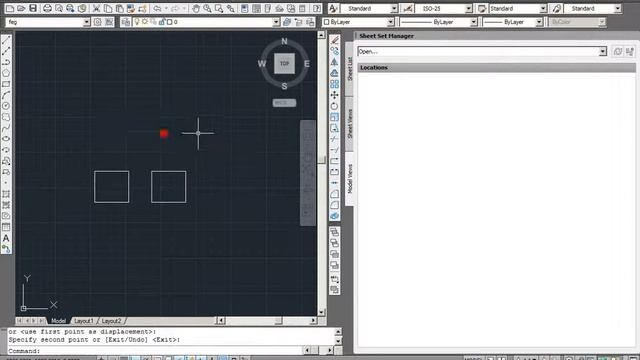This screenshot has height=360, width=640.
Task: Select the Arc draw tool
Action: [6, 95]
